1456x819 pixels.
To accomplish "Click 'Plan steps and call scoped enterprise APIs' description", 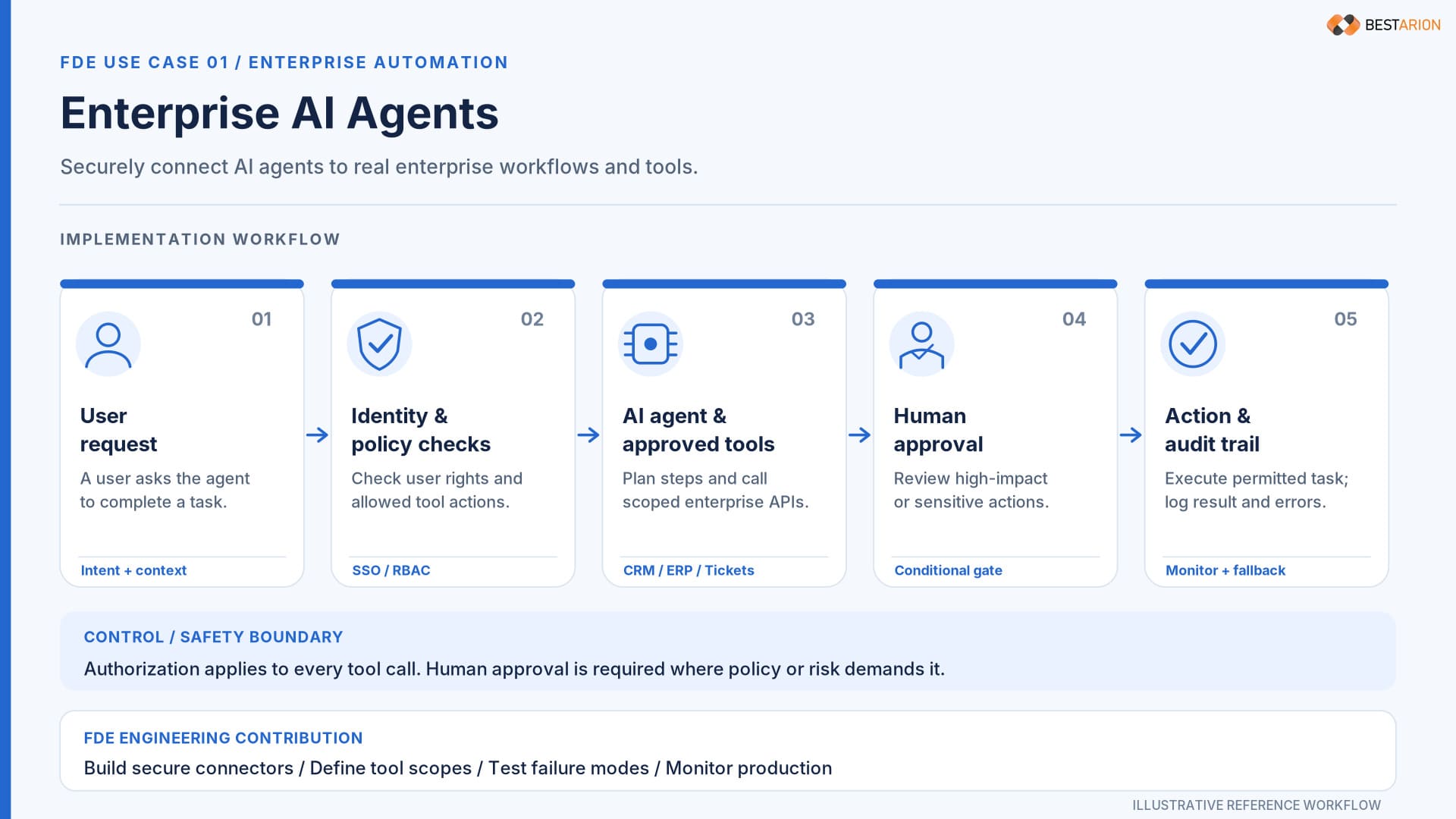I will [x=715, y=490].
